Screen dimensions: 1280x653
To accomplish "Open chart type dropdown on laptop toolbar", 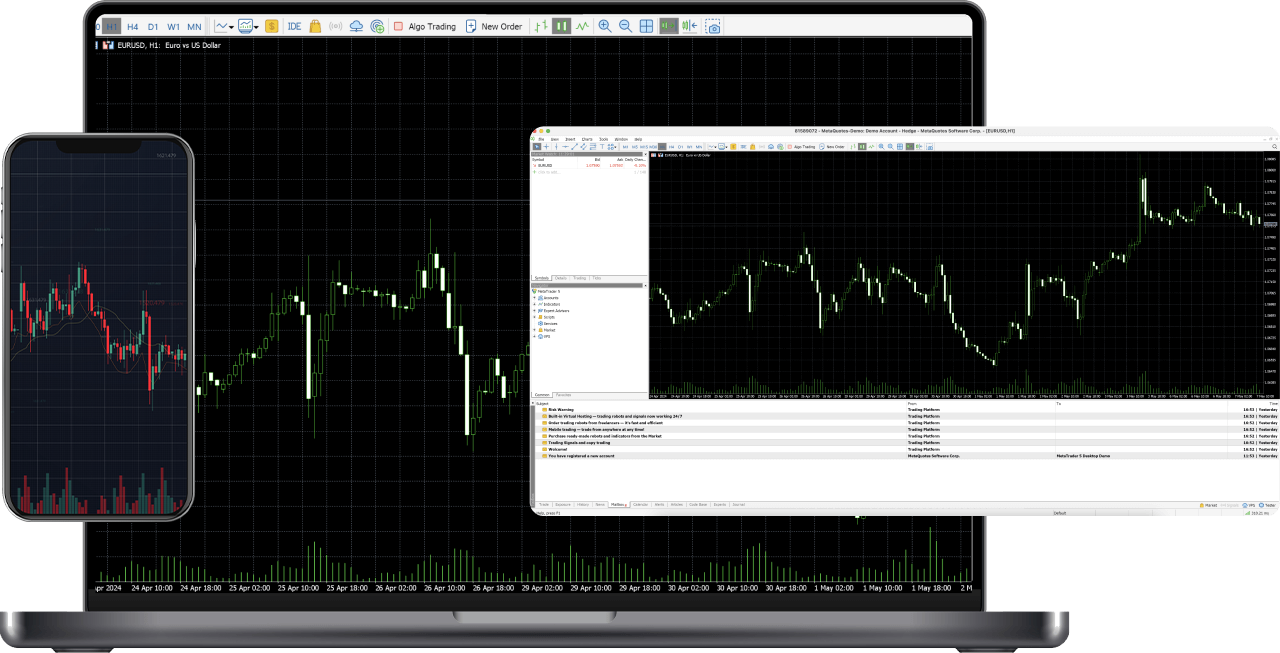I will click(222, 26).
